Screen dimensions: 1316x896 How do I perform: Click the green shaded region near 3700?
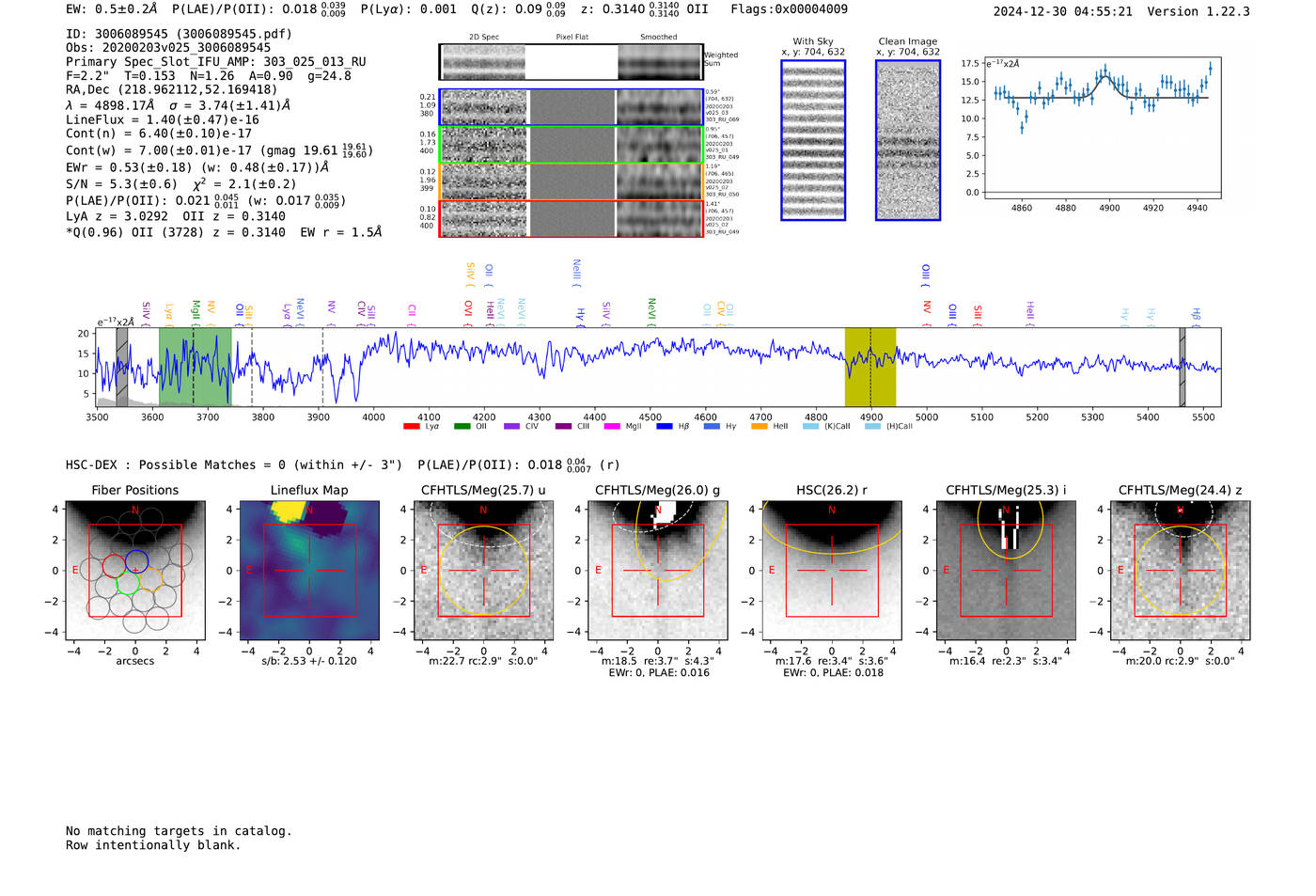(x=195, y=367)
